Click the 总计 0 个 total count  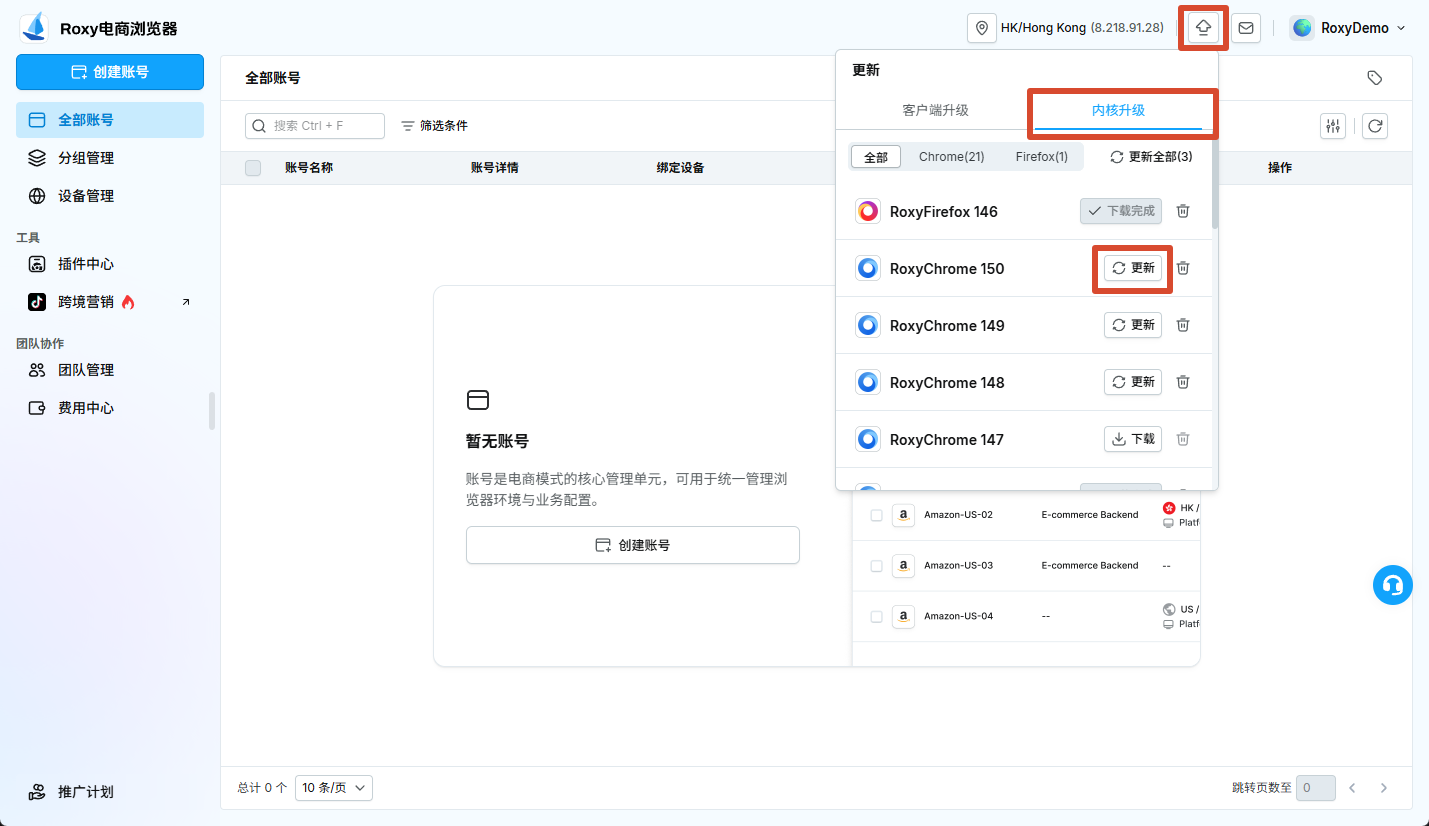pos(262,788)
